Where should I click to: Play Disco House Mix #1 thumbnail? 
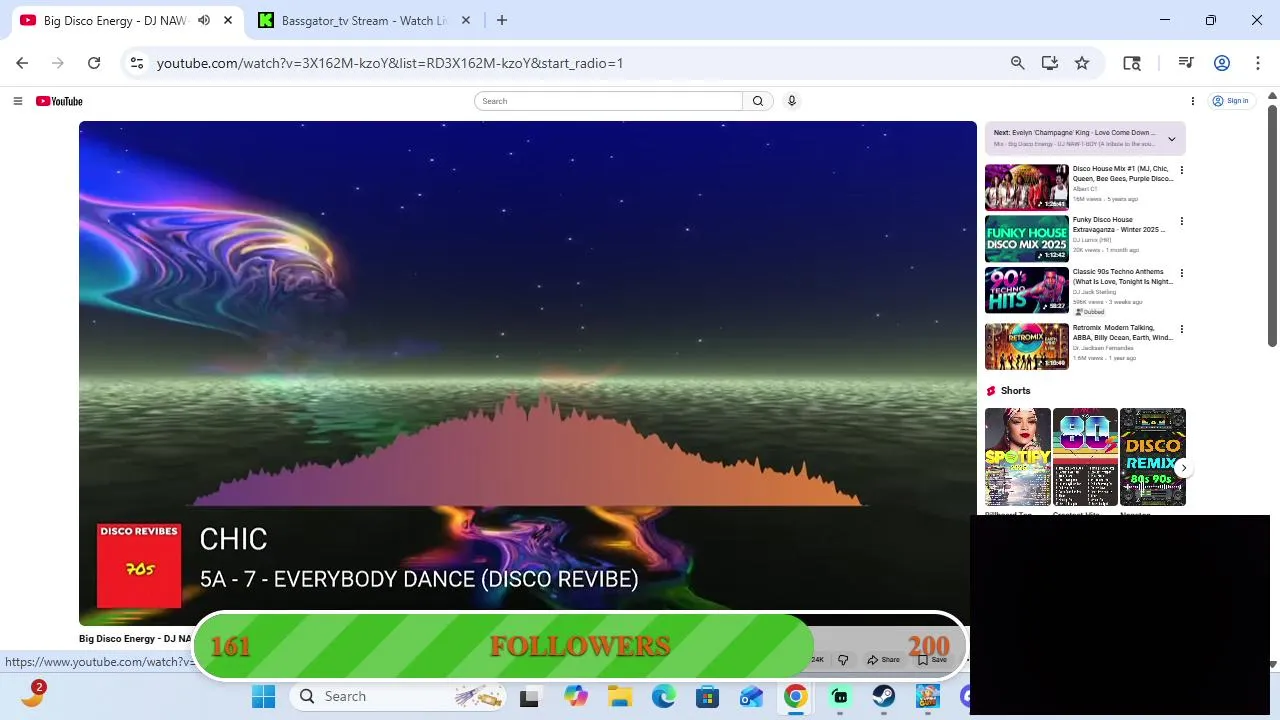(x=1027, y=187)
